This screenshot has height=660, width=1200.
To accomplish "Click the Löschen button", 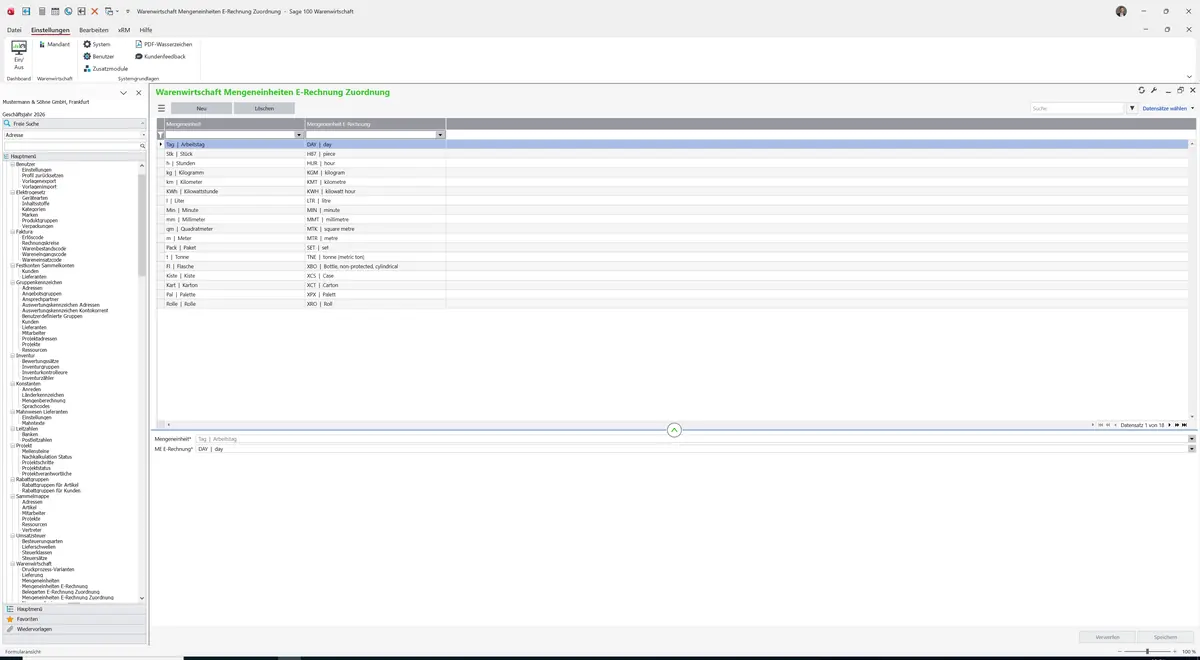I will [x=264, y=108].
